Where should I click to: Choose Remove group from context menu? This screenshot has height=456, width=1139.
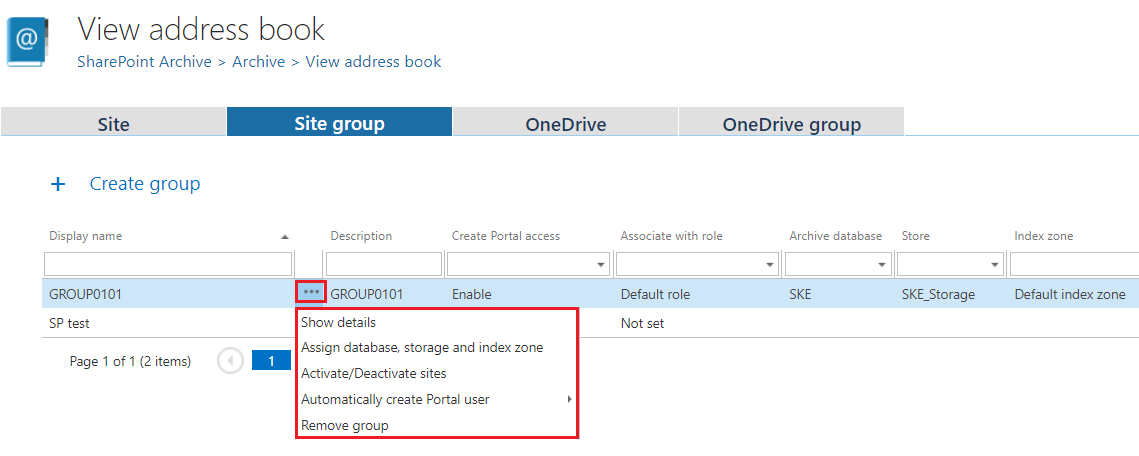[x=344, y=425]
